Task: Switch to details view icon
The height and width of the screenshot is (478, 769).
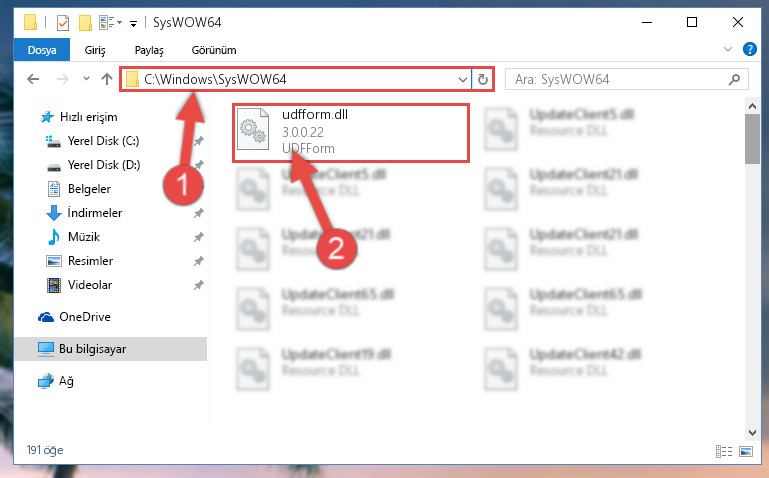Action: [724, 451]
